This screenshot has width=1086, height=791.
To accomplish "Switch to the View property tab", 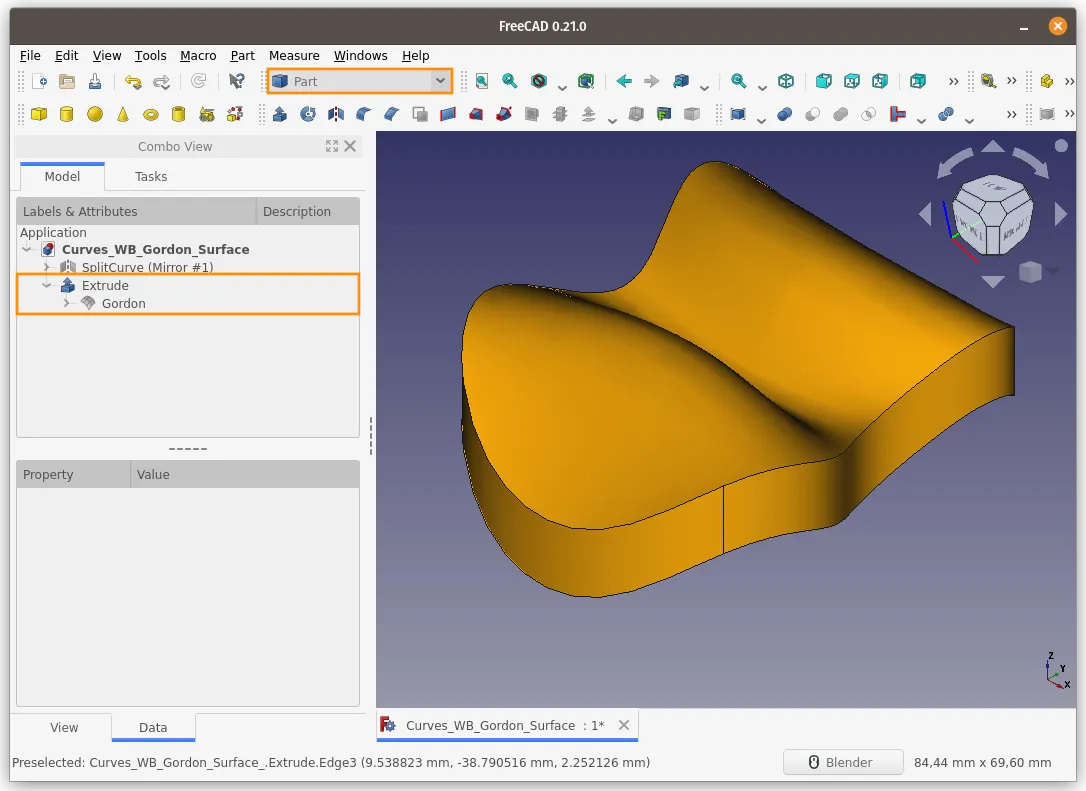I will (x=64, y=727).
